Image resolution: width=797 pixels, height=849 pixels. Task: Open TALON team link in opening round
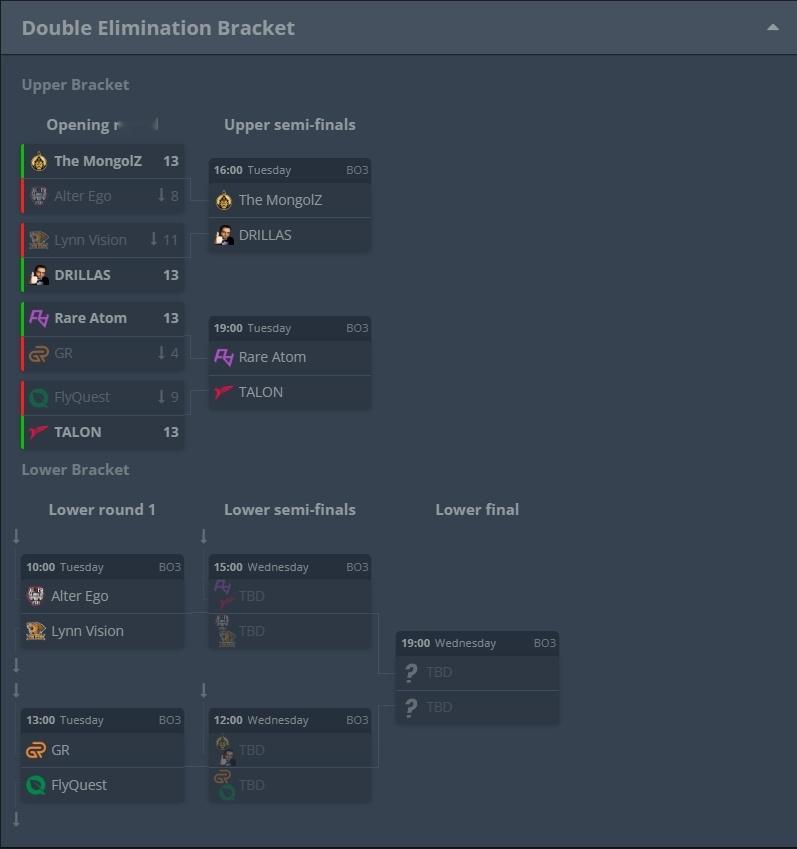click(x=77, y=432)
